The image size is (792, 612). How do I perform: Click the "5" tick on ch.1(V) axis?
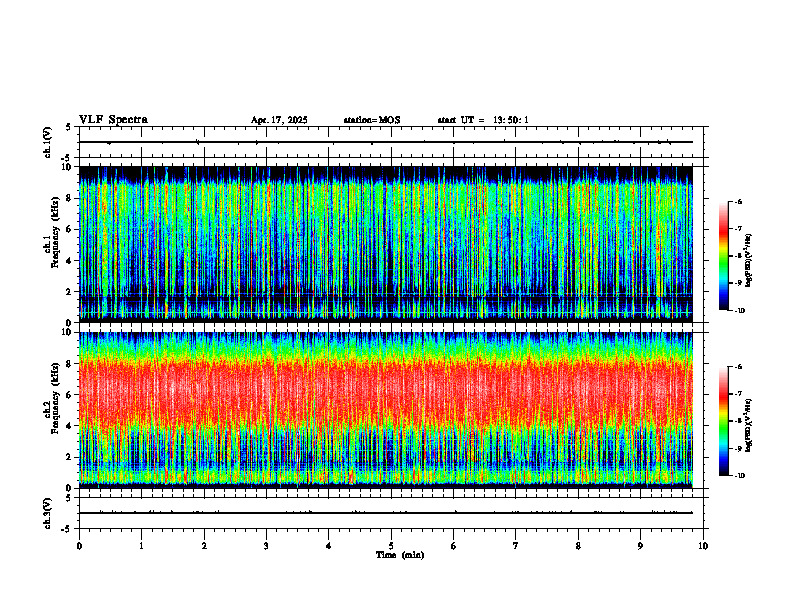click(x=68, y=127)
